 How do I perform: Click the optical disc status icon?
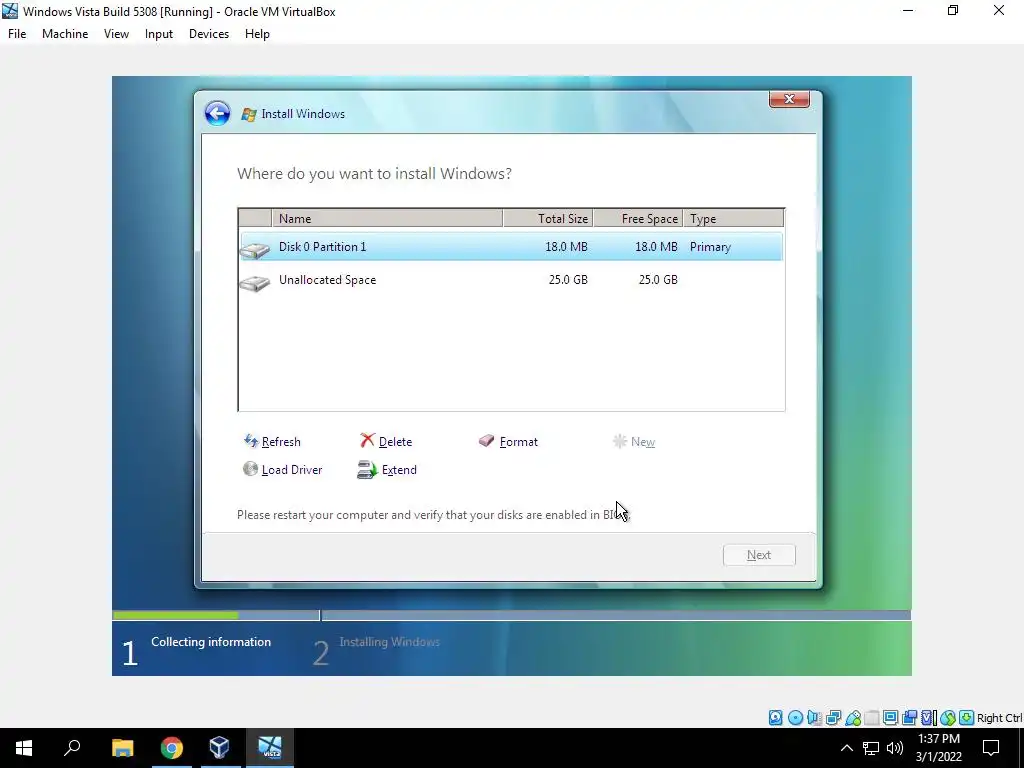coord(795,718)
